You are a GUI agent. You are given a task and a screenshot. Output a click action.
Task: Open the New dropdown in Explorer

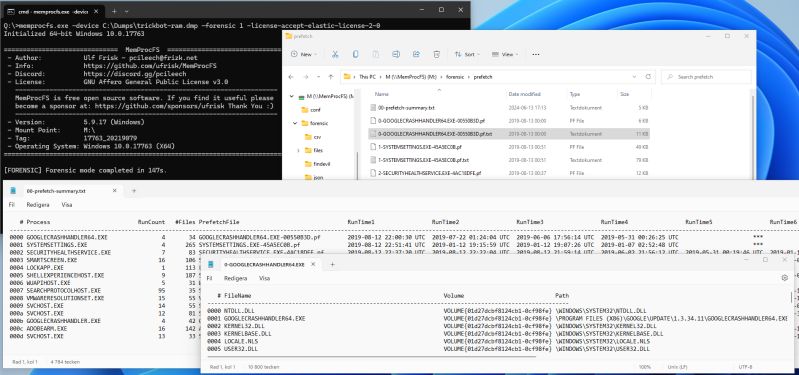click(304, 55)
